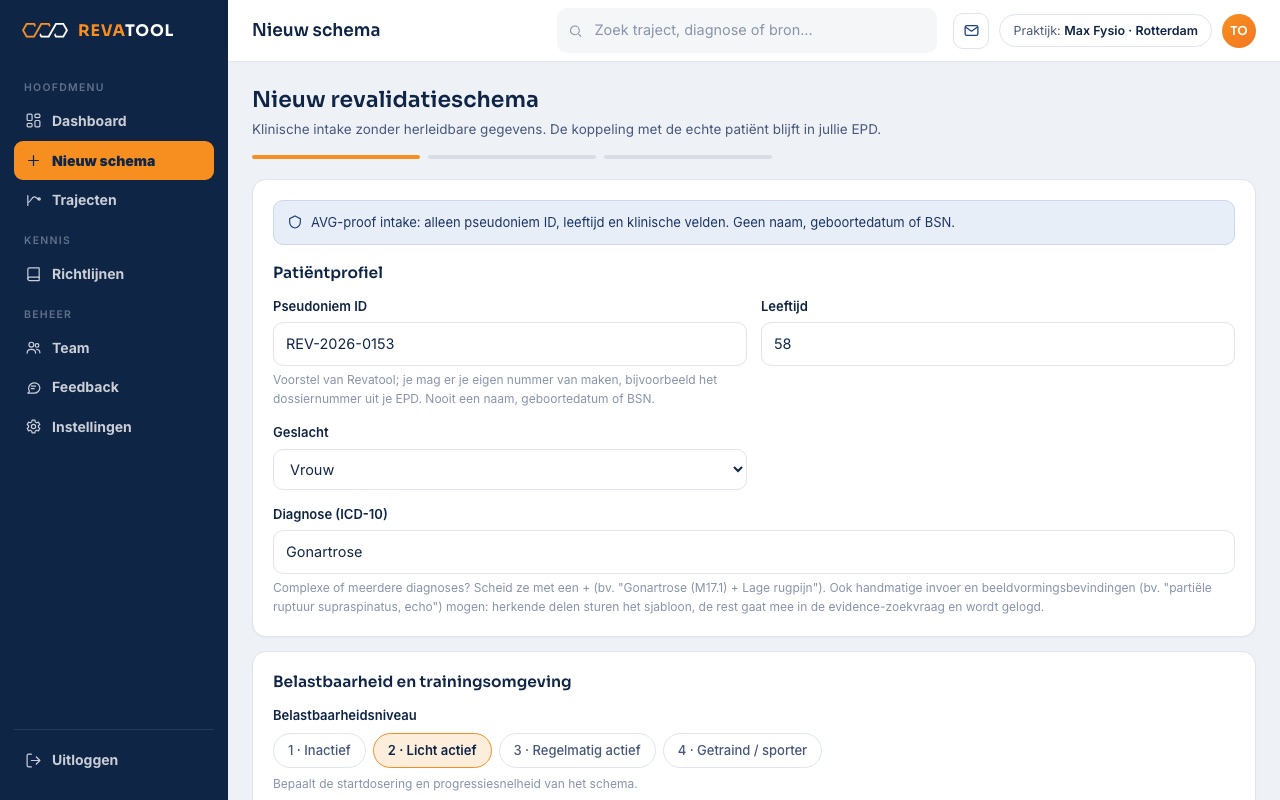Image resolution: width=1280 pixels, height=800 pixels.
Task: Click the Praktijk Max Fysio Rotterdam selector
Action: [1105, 30]
